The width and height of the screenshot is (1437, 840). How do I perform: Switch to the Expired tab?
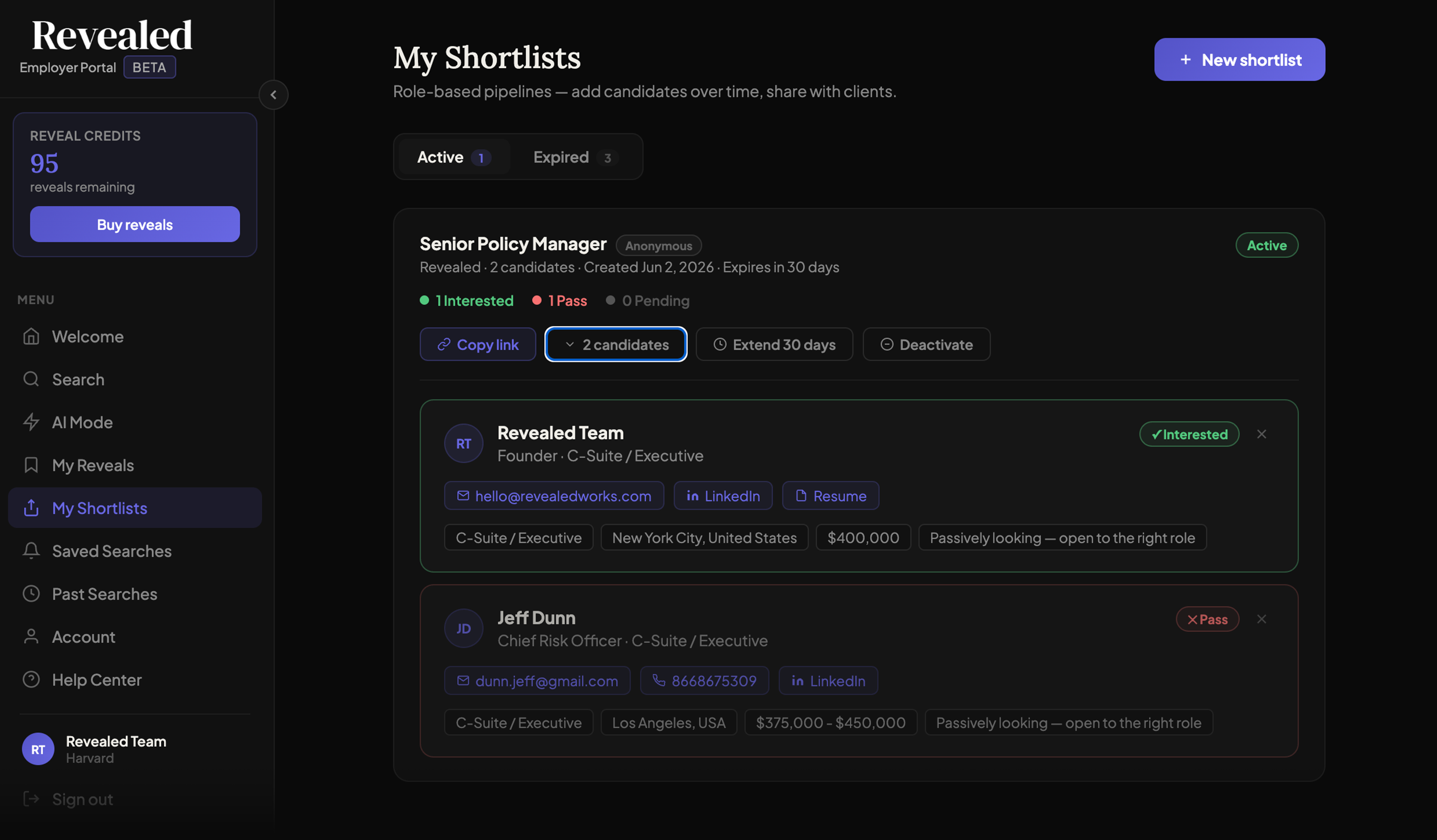(575, 157)
